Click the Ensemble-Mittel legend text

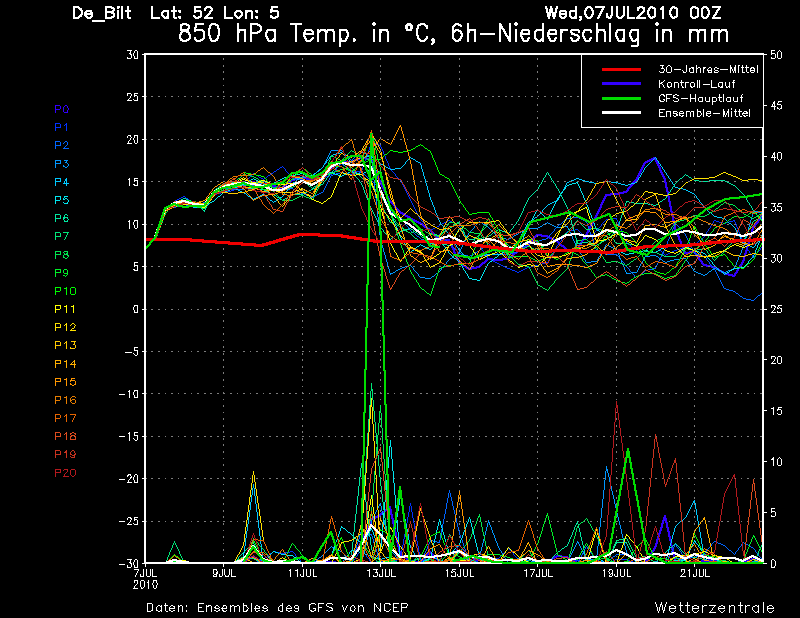pyautogui.click(x=704, y=113)
